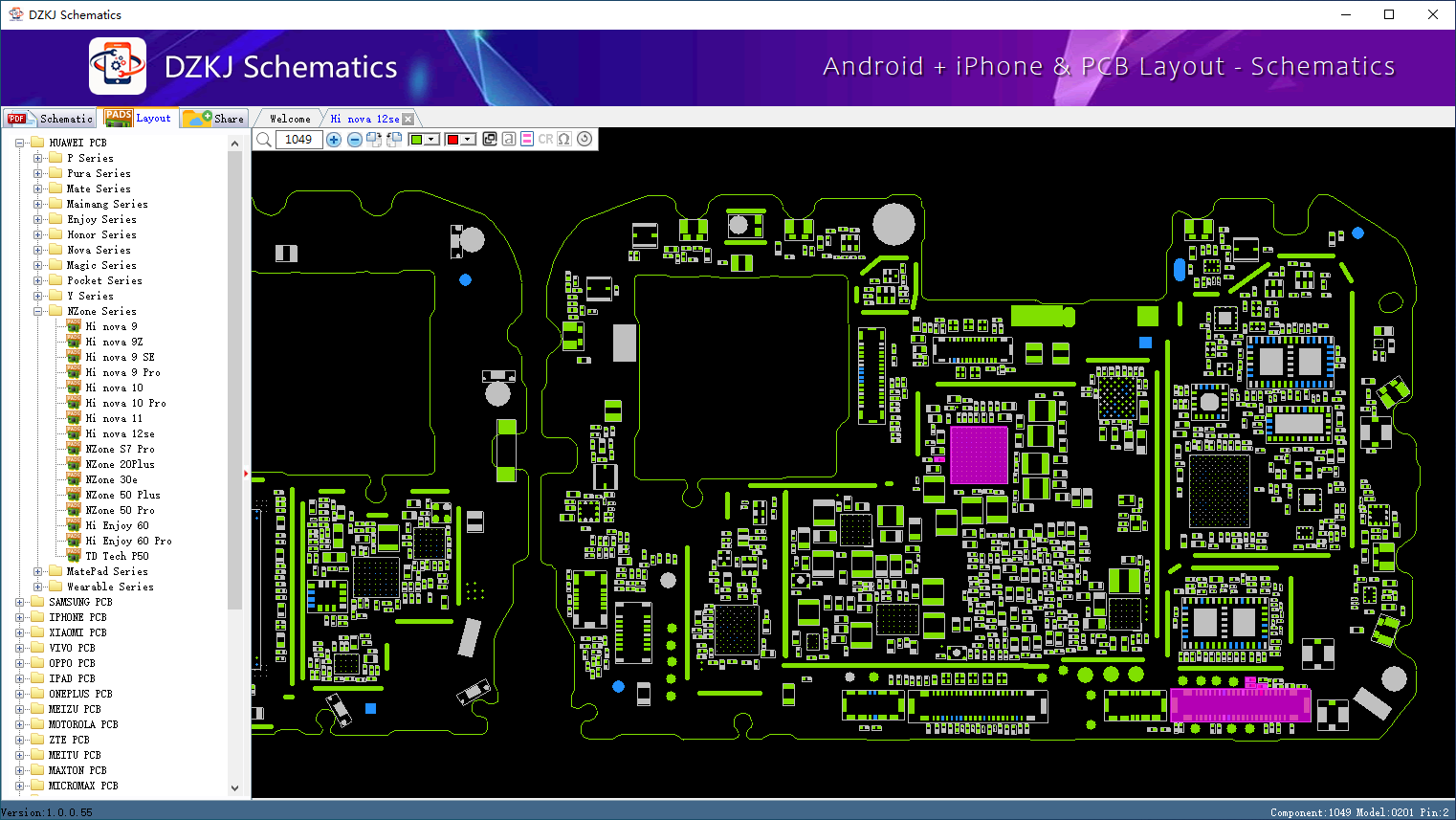Zoom in with the blue plus icon
Screen dimensions: 1456x820
pos(334,140)
